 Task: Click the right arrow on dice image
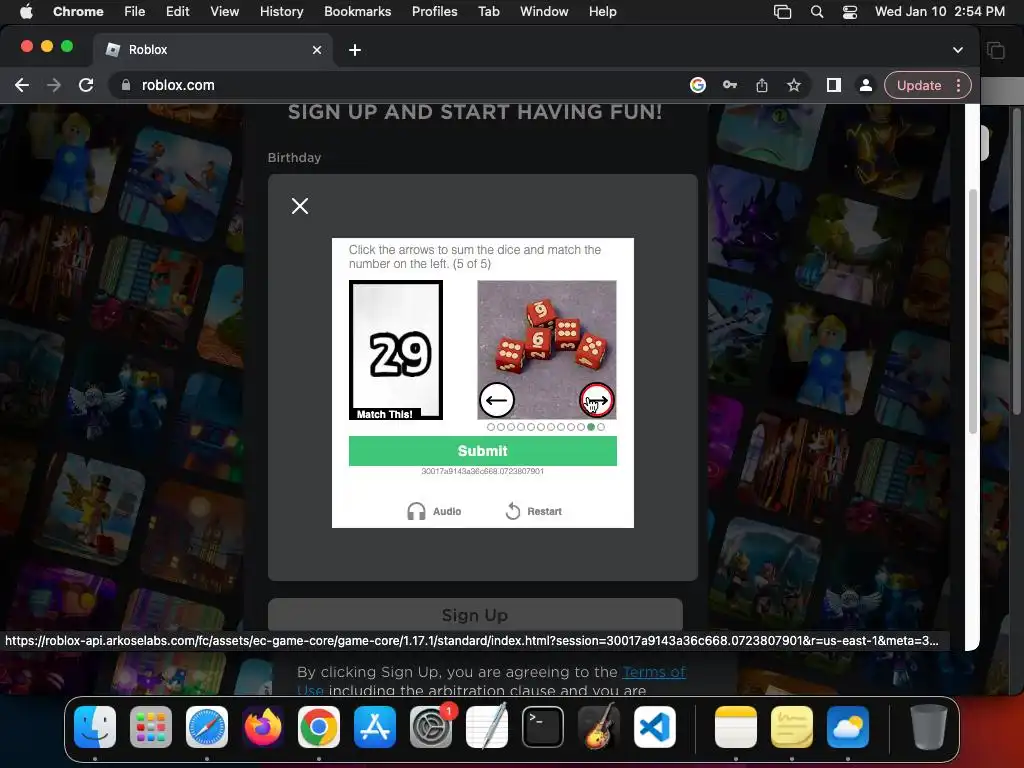[x=596, y=400]
